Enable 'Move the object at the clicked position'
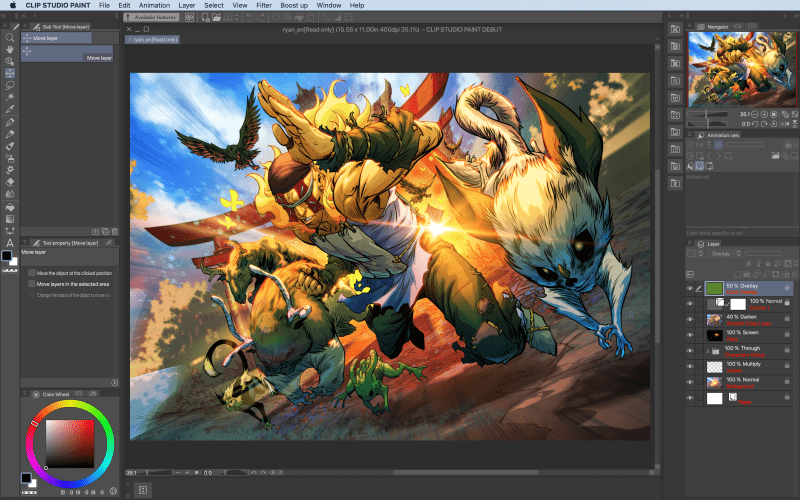The width and height of the screenshot is (800, 500). pos(31,273)
